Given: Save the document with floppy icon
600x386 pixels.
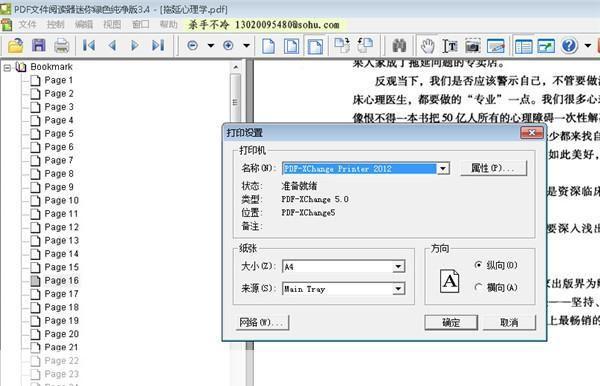Looking at the screenshot, I should pos(38,46).
